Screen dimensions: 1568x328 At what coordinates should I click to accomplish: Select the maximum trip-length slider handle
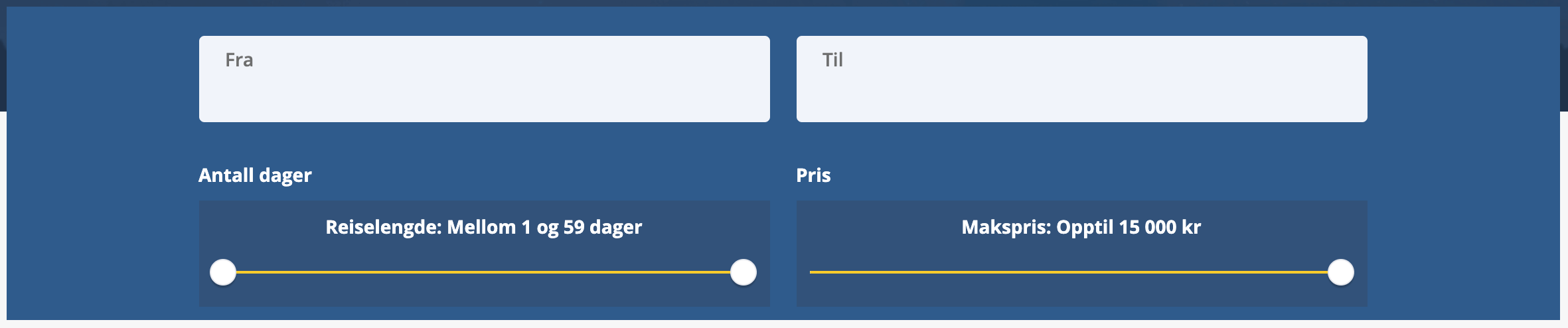[743, 272]
